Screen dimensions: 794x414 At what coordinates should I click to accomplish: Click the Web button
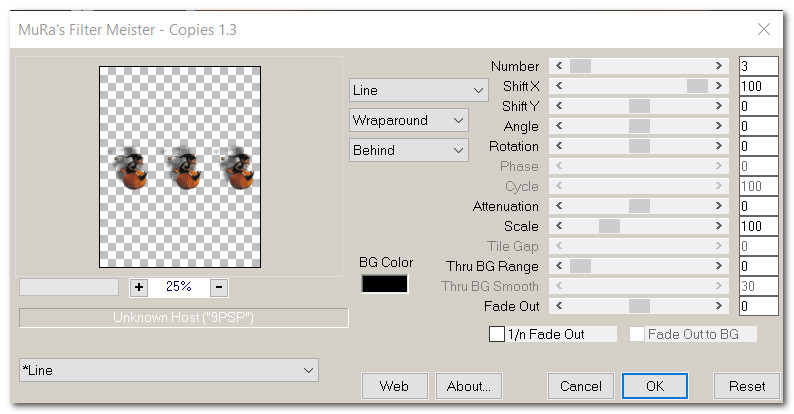394,385
